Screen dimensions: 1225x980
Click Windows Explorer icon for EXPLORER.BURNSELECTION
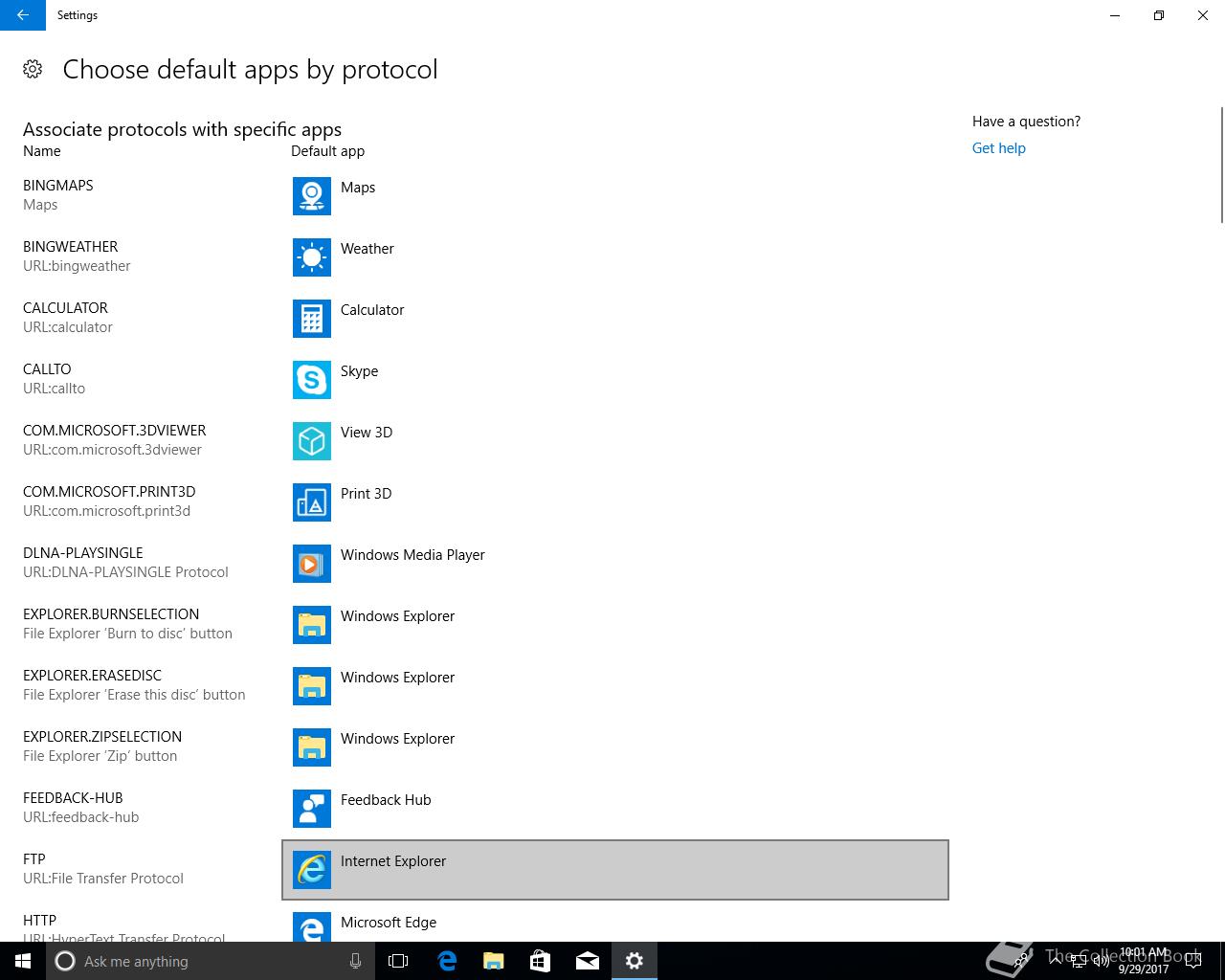(x=312, y=625)
